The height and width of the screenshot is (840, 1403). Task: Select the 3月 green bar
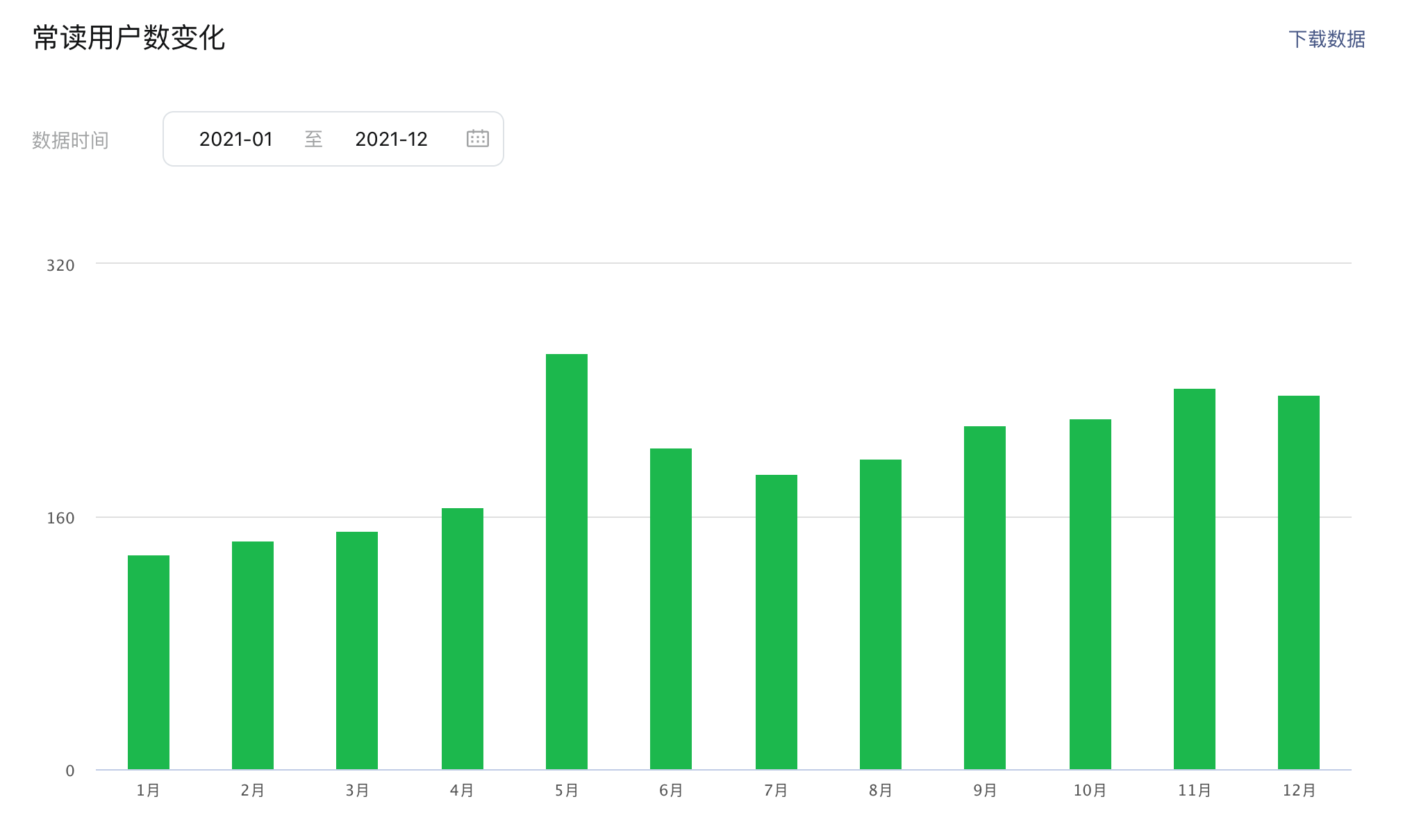tap(357, 650)
